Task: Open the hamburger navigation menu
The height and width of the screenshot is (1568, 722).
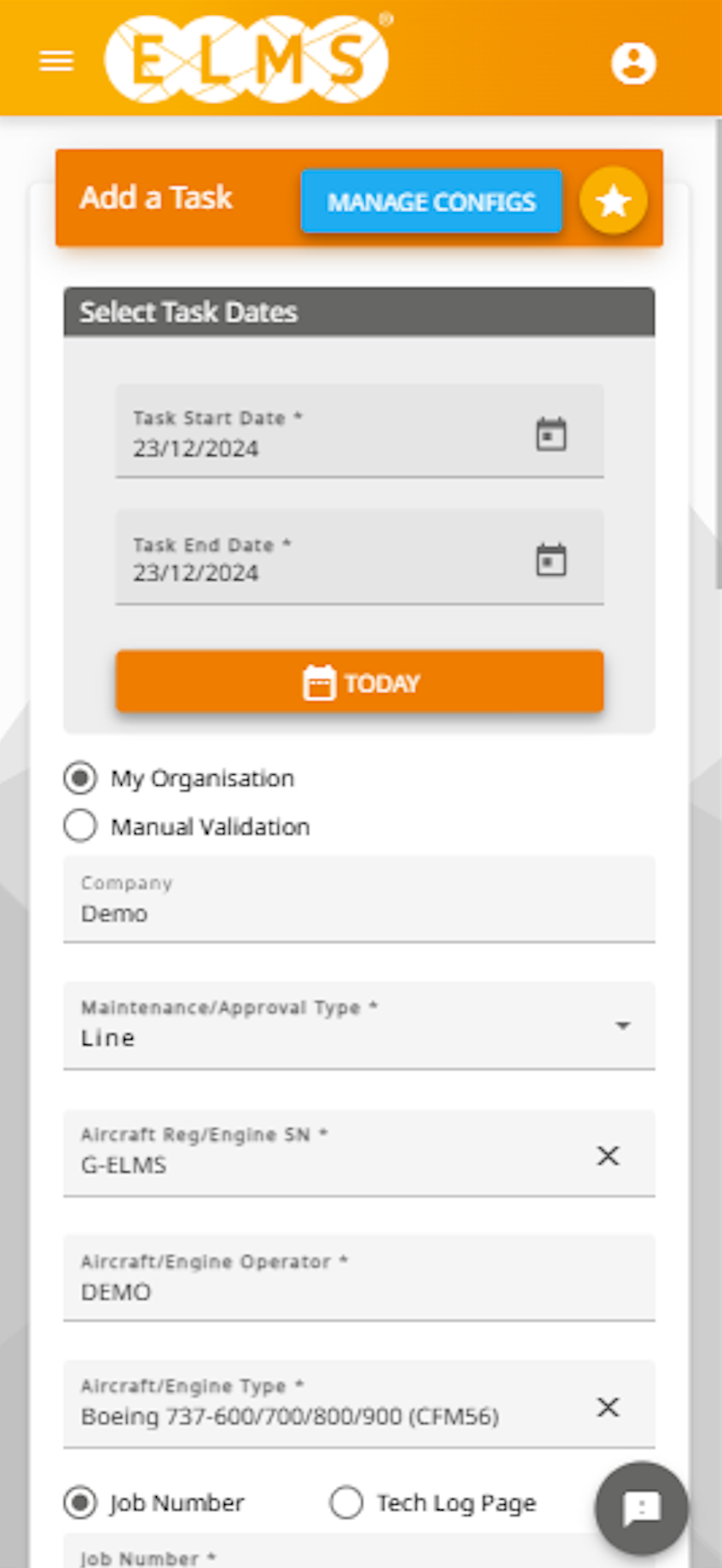Action: tap(56, 61)
